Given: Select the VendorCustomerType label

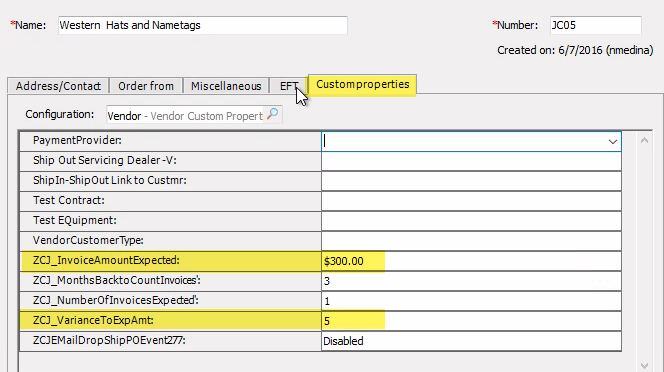Looking at the screenshot, I should tap(88, 240).
